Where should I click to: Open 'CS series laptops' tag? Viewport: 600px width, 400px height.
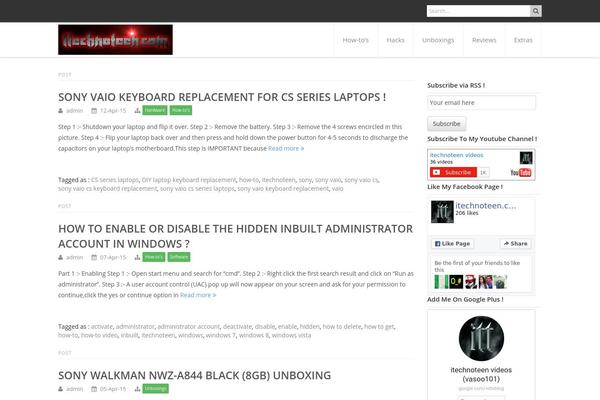click(x=115, y=180)
